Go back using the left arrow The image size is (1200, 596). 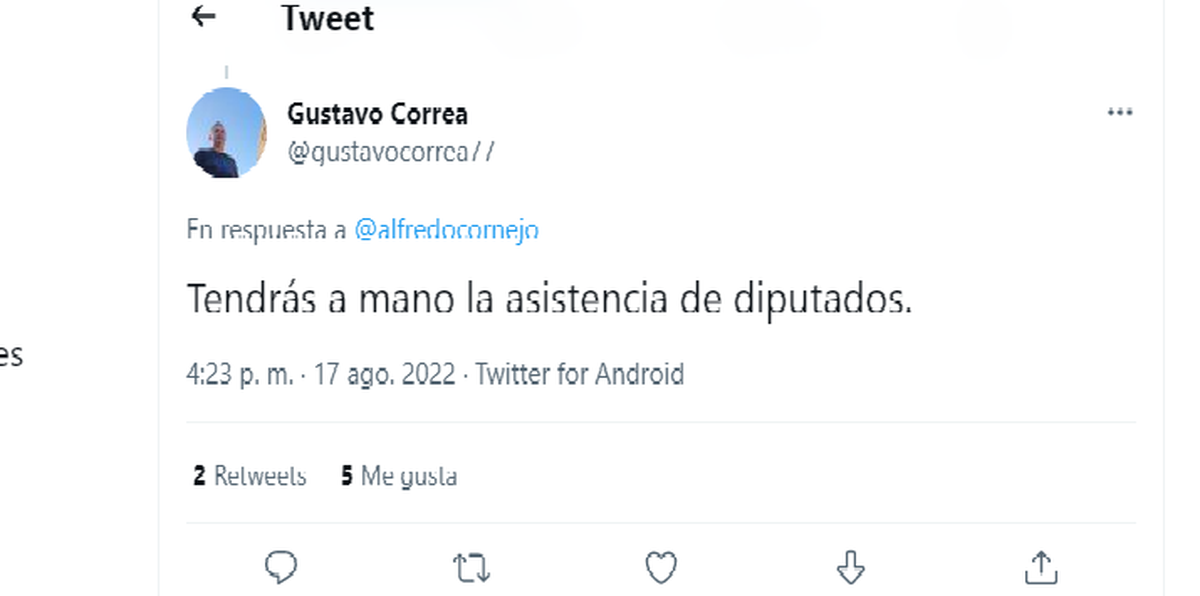coord(204,16)
